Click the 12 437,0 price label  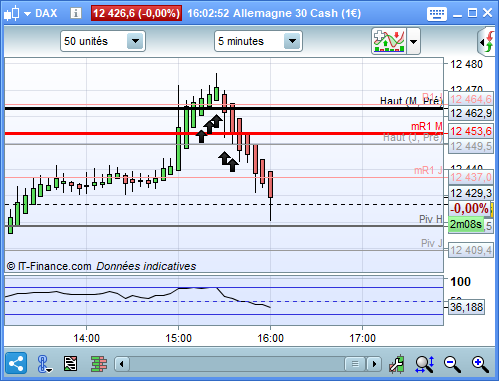471,177
